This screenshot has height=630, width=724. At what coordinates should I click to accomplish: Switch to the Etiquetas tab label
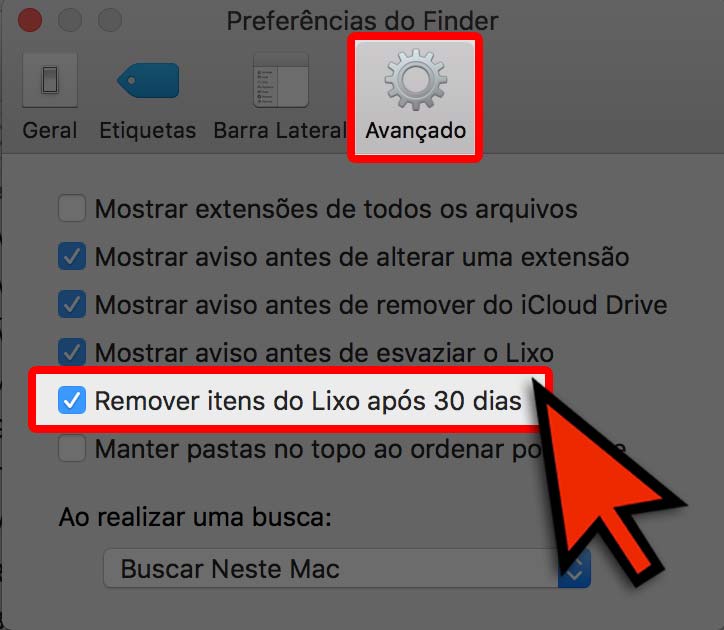[x=148, y=130]
